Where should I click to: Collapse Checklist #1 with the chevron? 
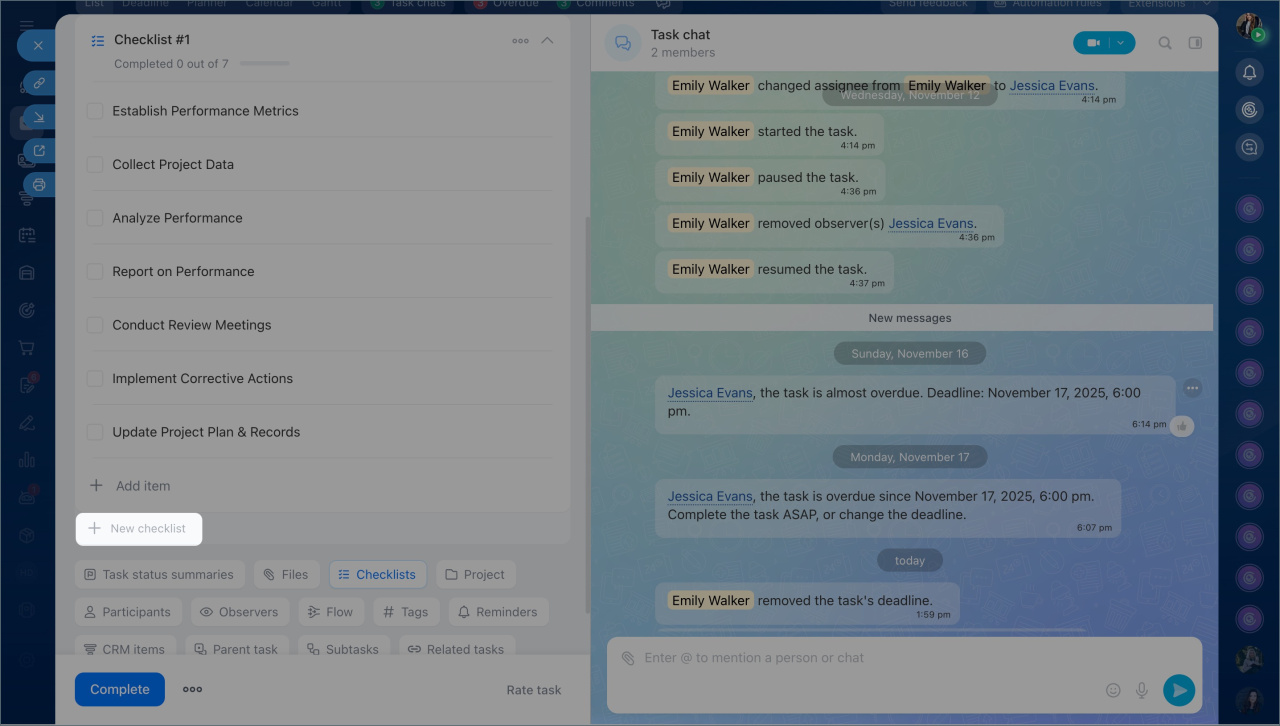coord(547,41)
